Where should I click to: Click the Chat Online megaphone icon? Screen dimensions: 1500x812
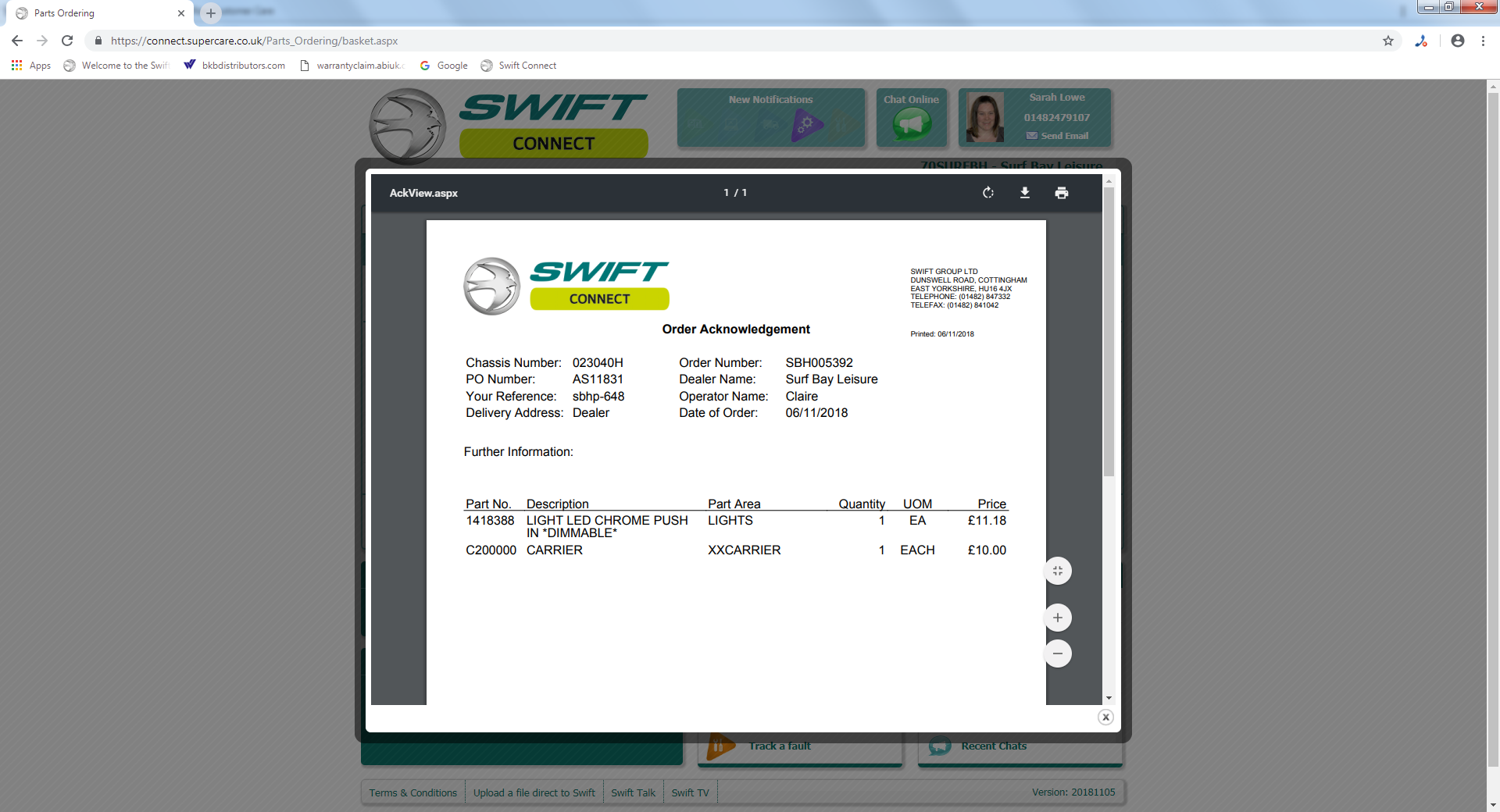[x=912, y=124]
